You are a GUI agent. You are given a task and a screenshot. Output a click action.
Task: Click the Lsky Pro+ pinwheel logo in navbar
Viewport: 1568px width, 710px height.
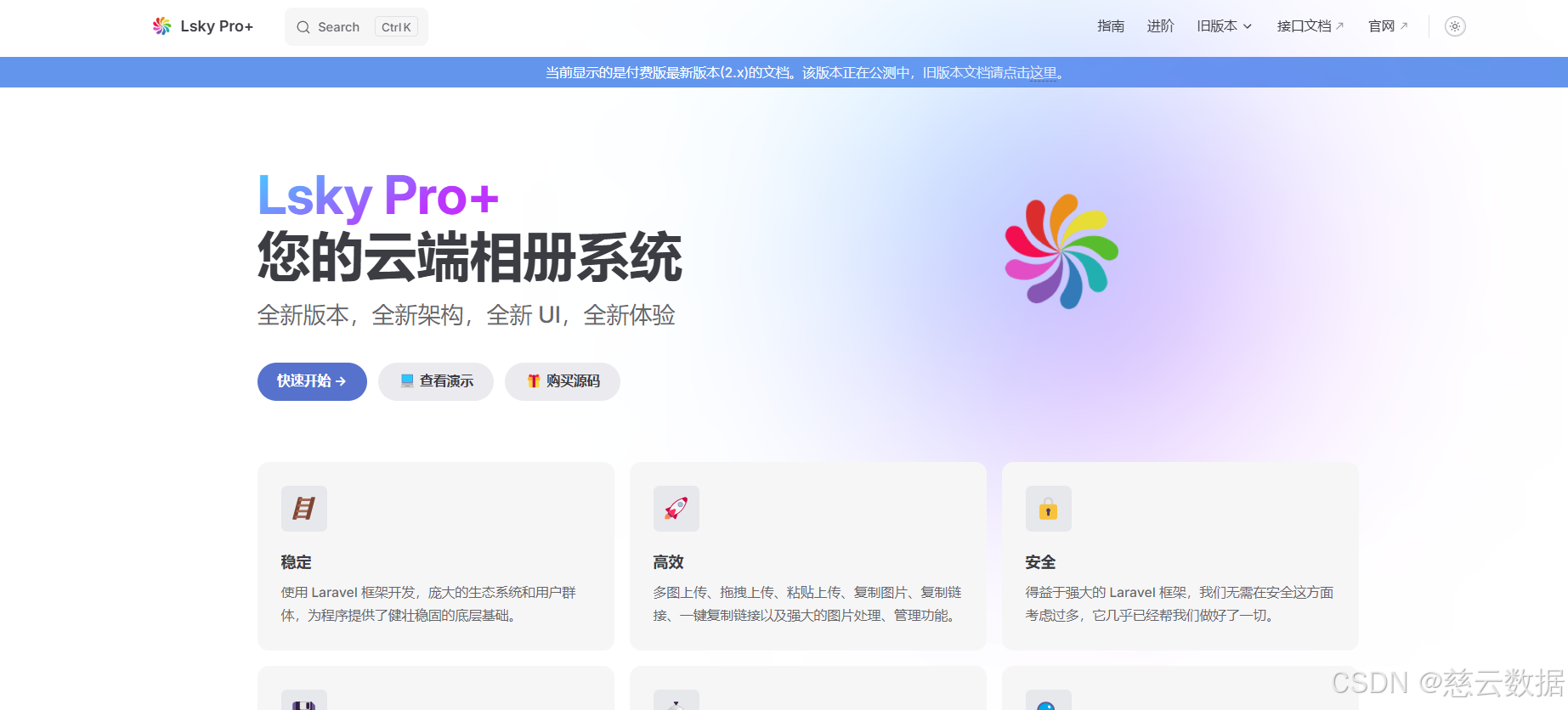tap(161, 26)
